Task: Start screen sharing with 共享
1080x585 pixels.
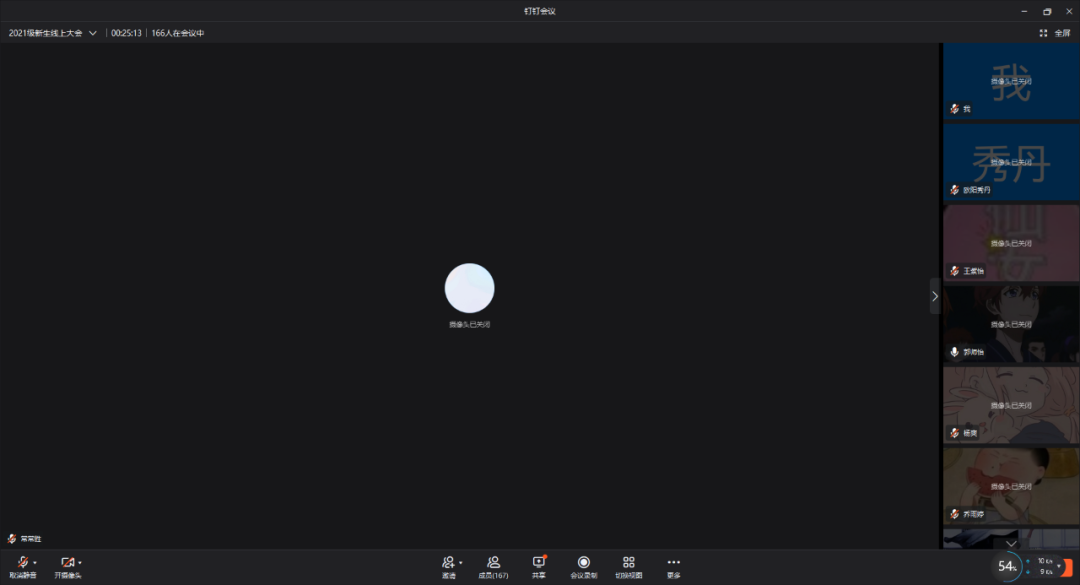Action: tap(539, 567)
